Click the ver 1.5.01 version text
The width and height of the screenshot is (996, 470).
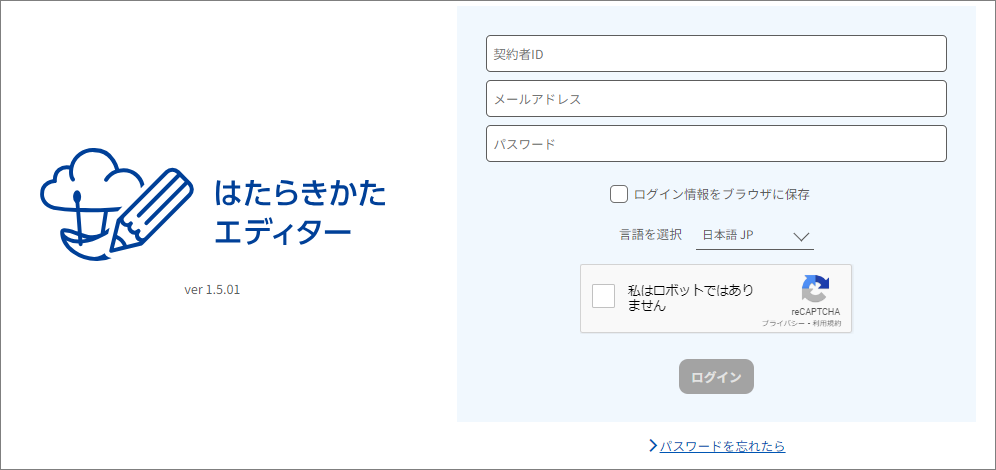(x=212, y=290)
